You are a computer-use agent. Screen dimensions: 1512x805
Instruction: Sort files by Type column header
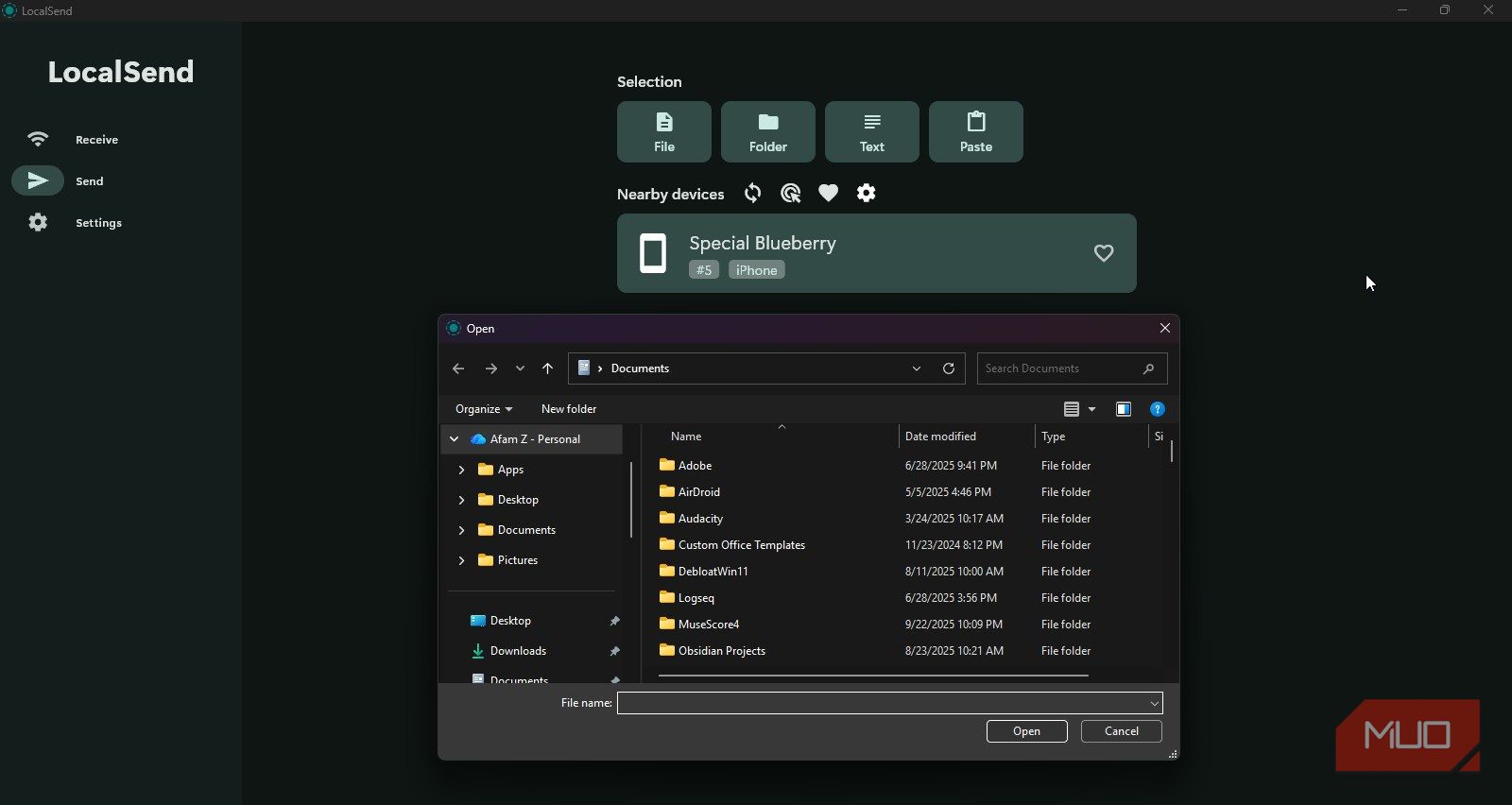(x=1091, y=437)
